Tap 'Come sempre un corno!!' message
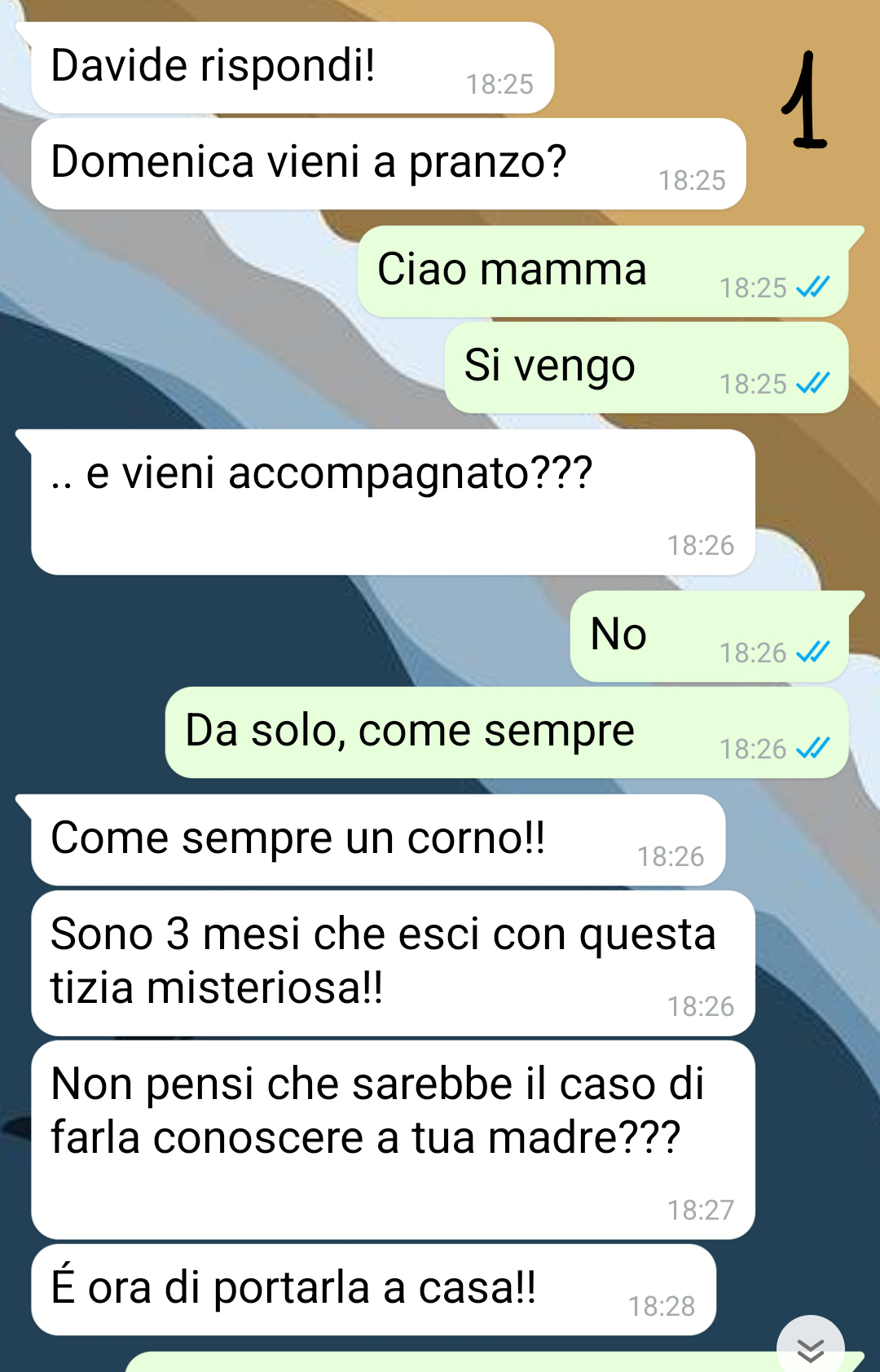Image resolution: width=880 pixels, height=1372 pixels. point(378,840)
